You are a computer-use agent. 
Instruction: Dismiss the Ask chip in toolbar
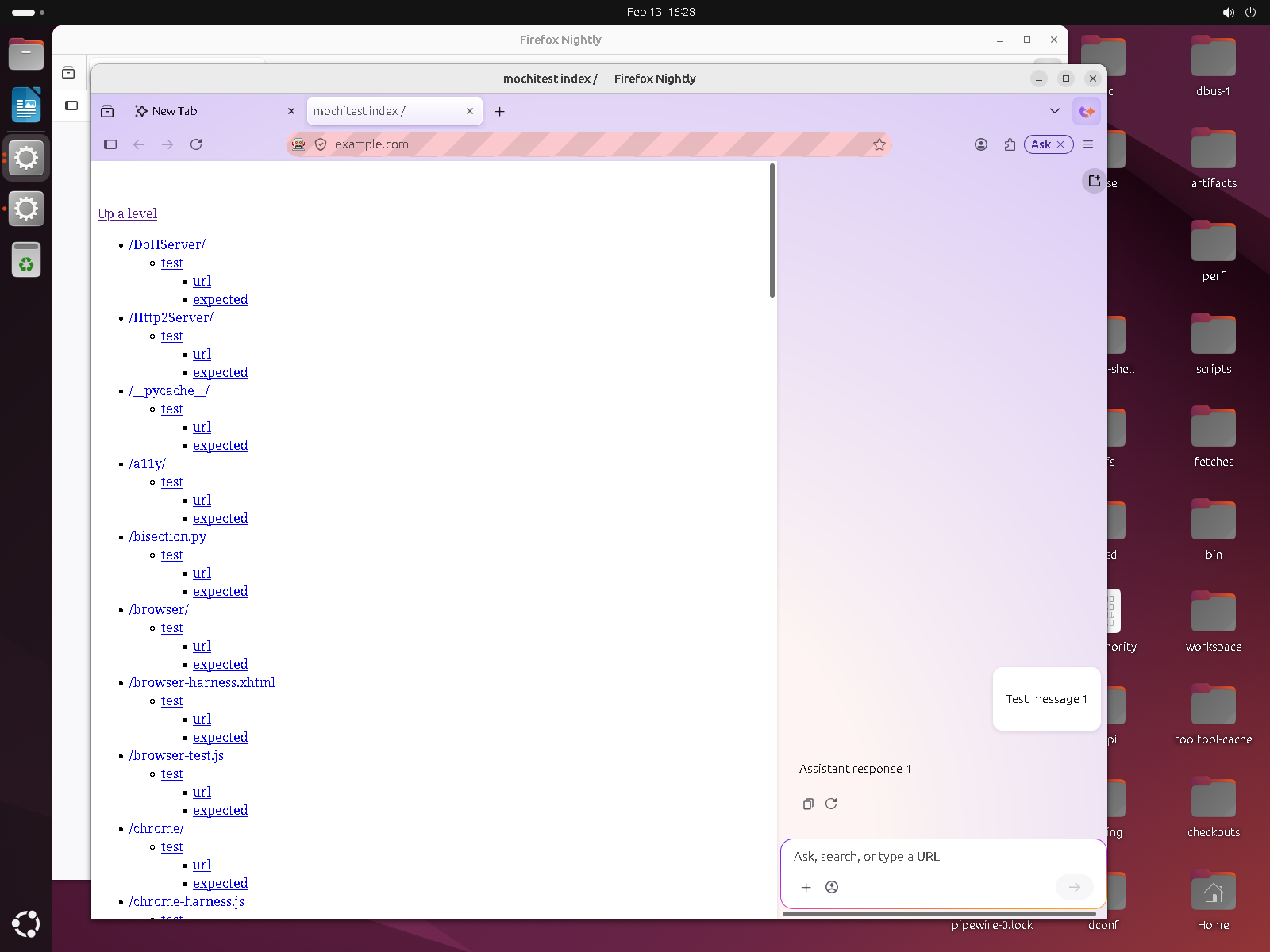[x=1060, y=144]
